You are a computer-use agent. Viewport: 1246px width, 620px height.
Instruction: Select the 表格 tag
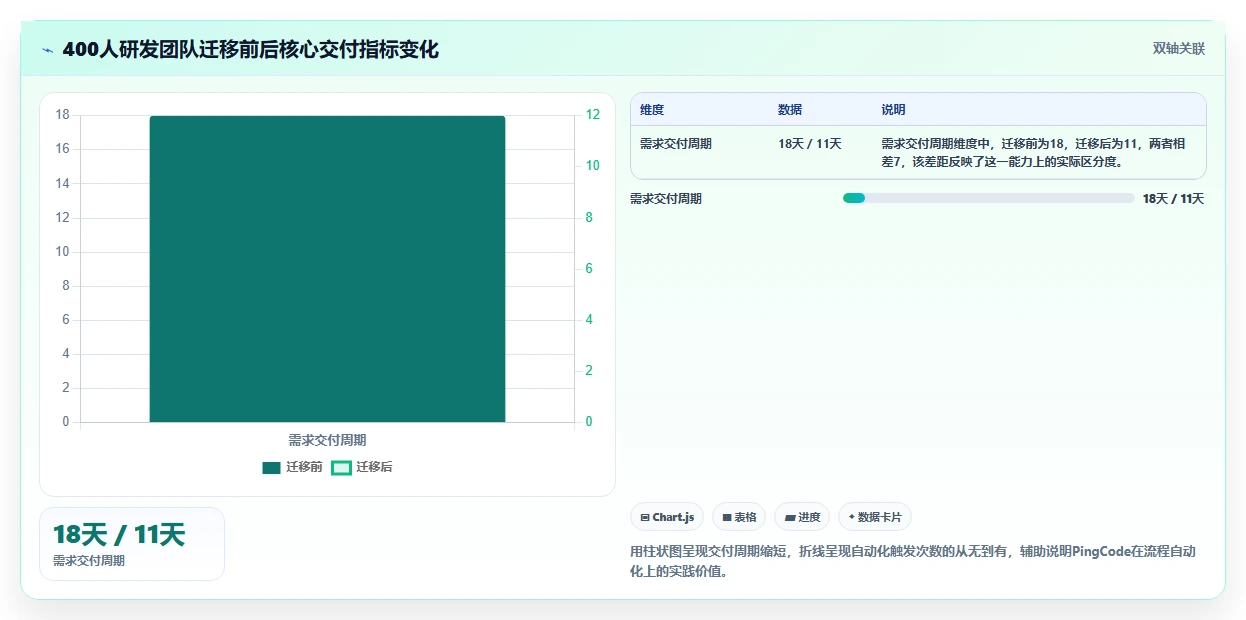tap(739, 517)
